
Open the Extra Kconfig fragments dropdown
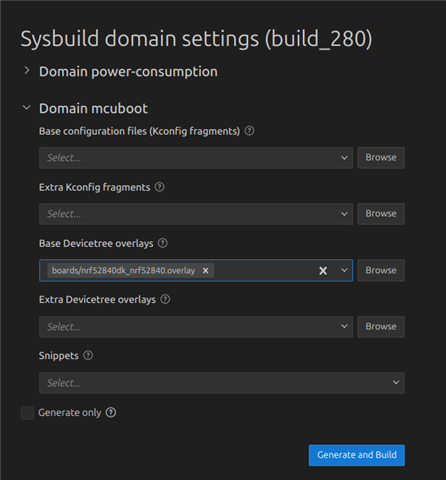[196, 214]
